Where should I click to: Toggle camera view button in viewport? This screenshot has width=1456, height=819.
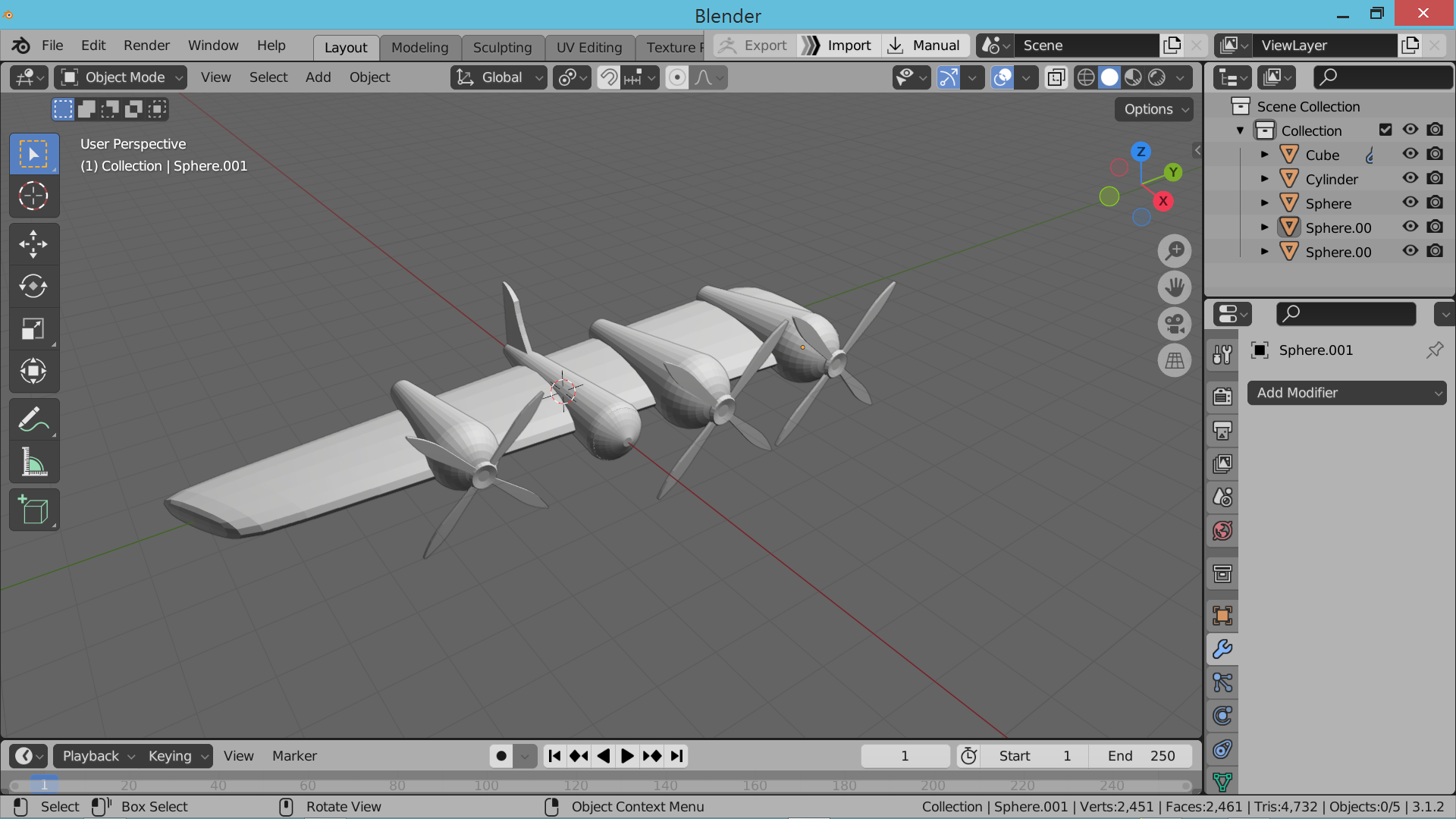[1174, 324]
